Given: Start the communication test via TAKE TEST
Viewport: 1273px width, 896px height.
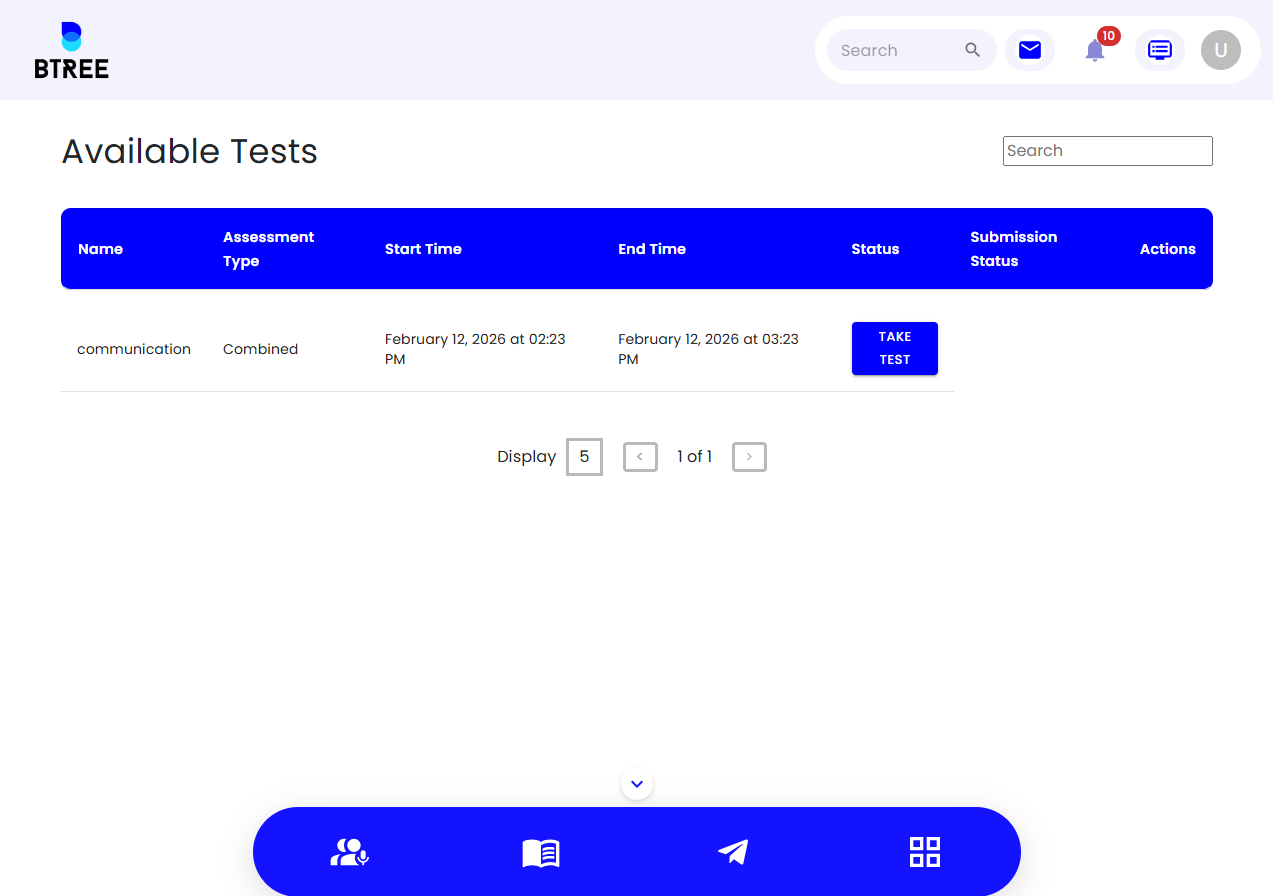Looking at the screenshot, I should (x=895, y=349).
